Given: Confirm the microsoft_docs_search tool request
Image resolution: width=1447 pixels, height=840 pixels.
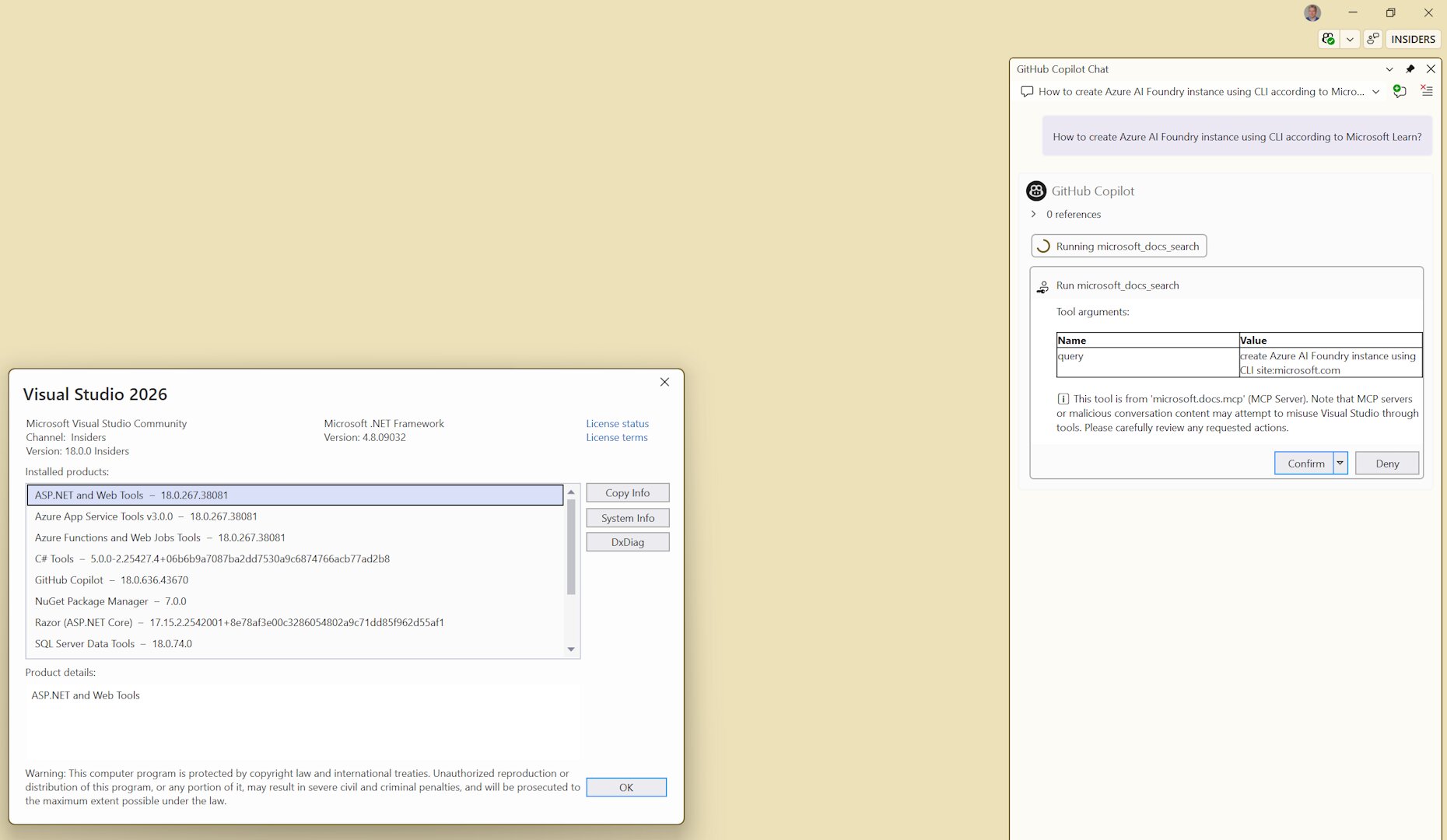Looking at the screenshot, I should (1305, 463).
